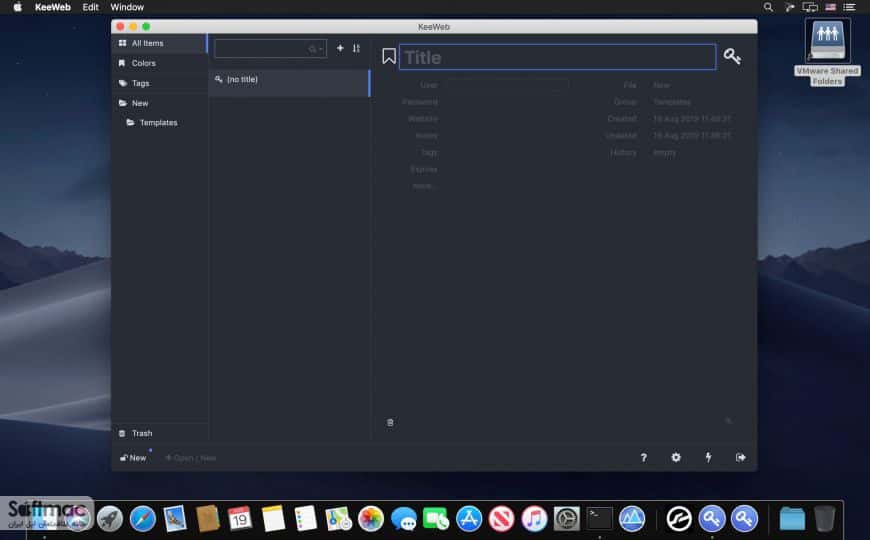Click the magnifier icon in the search box

coord(312,49)
